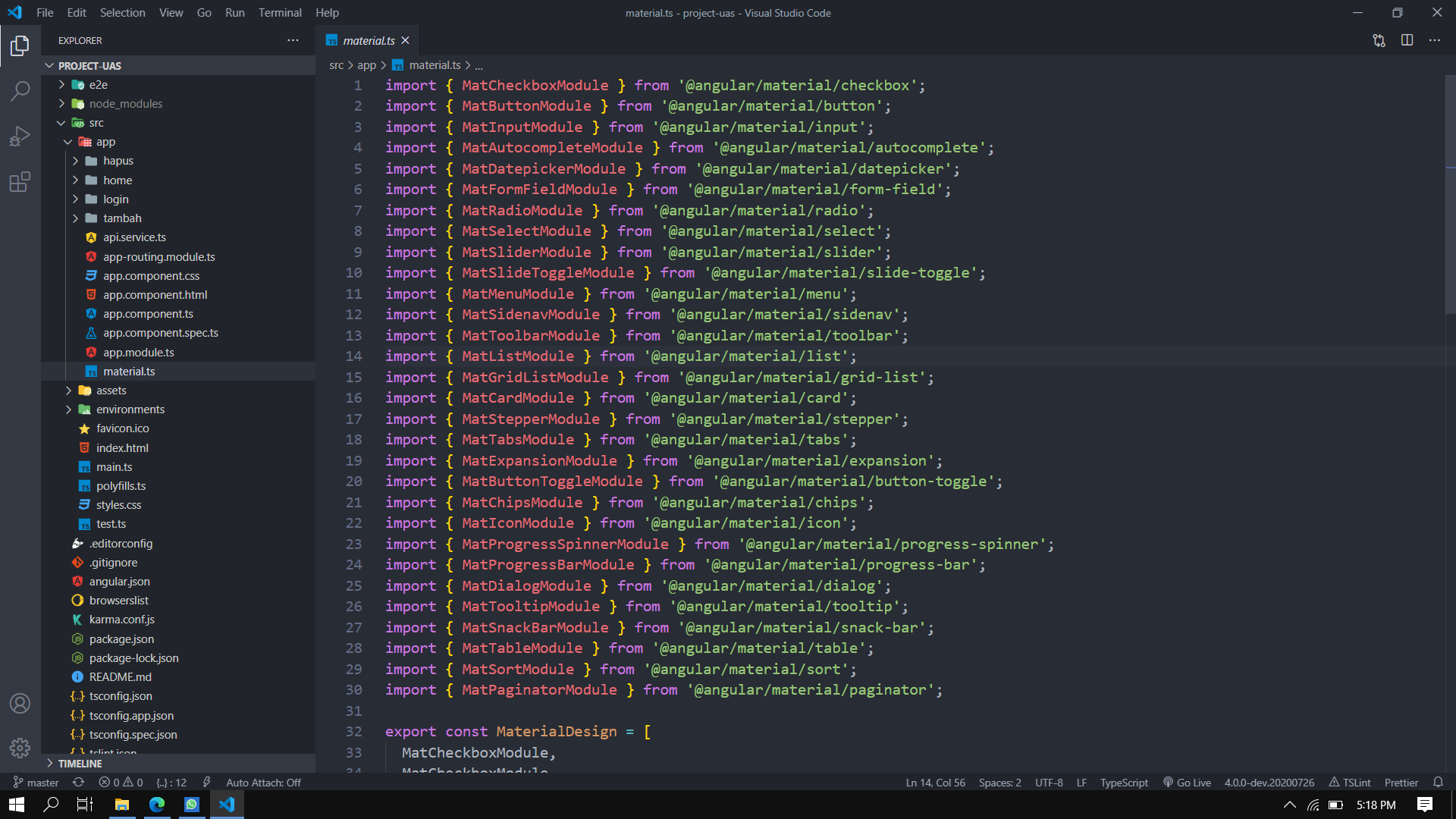Toggle Auto Attach: Off setting
This screenshot has width=1456, height=819.
(263, 783)
